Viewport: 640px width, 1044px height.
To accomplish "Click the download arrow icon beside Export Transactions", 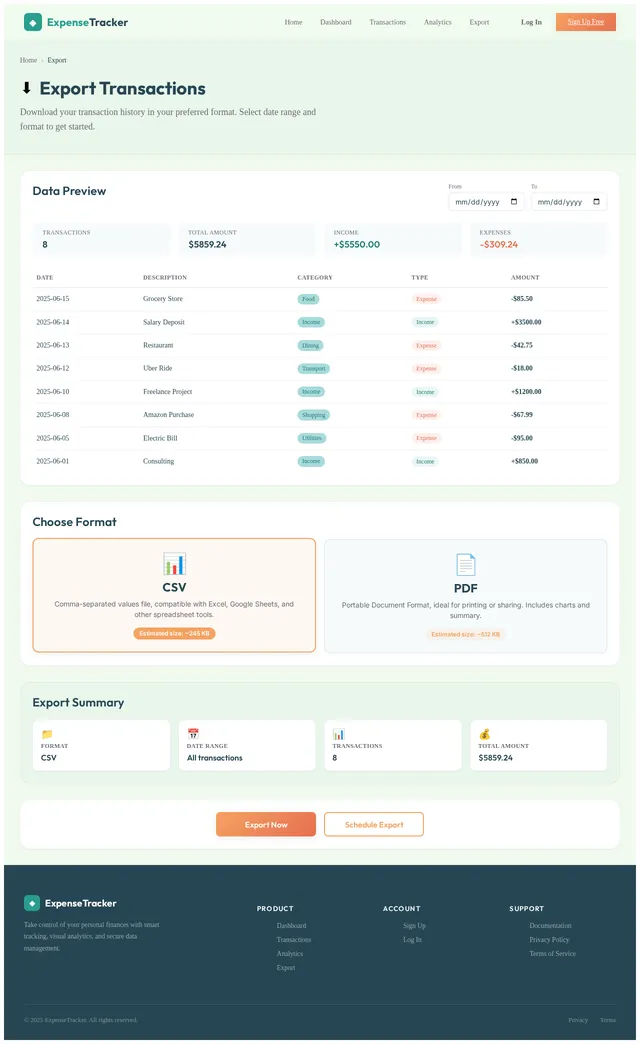I will (x=27, y=88).
